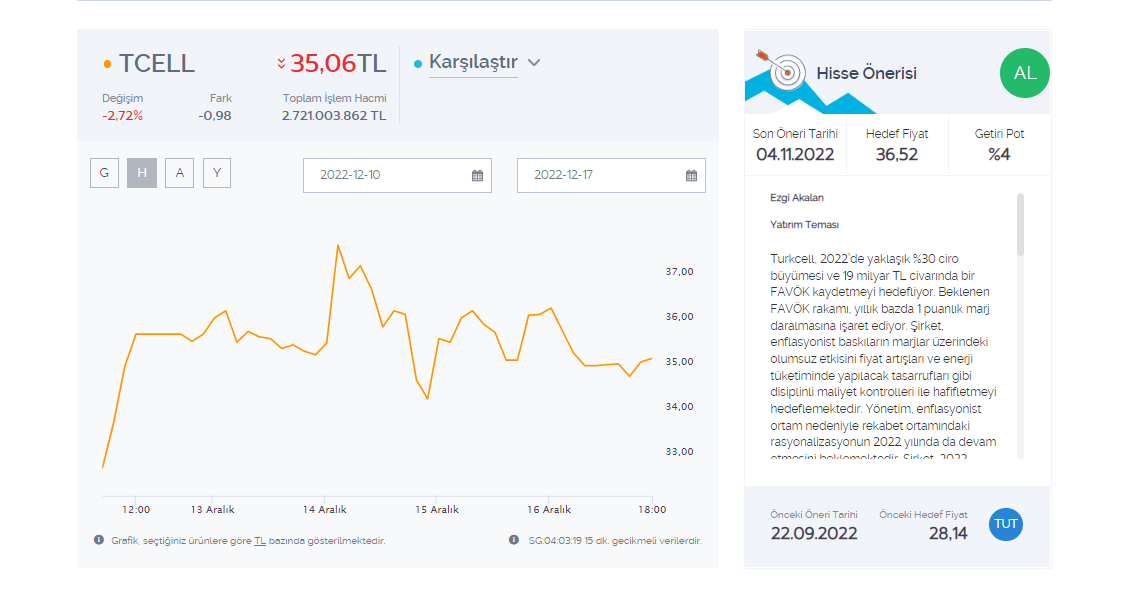The width and height of the screenshot is (1128, 596).
Task: Click the 35,06TL price value
Action: click(x=338, y=63)
